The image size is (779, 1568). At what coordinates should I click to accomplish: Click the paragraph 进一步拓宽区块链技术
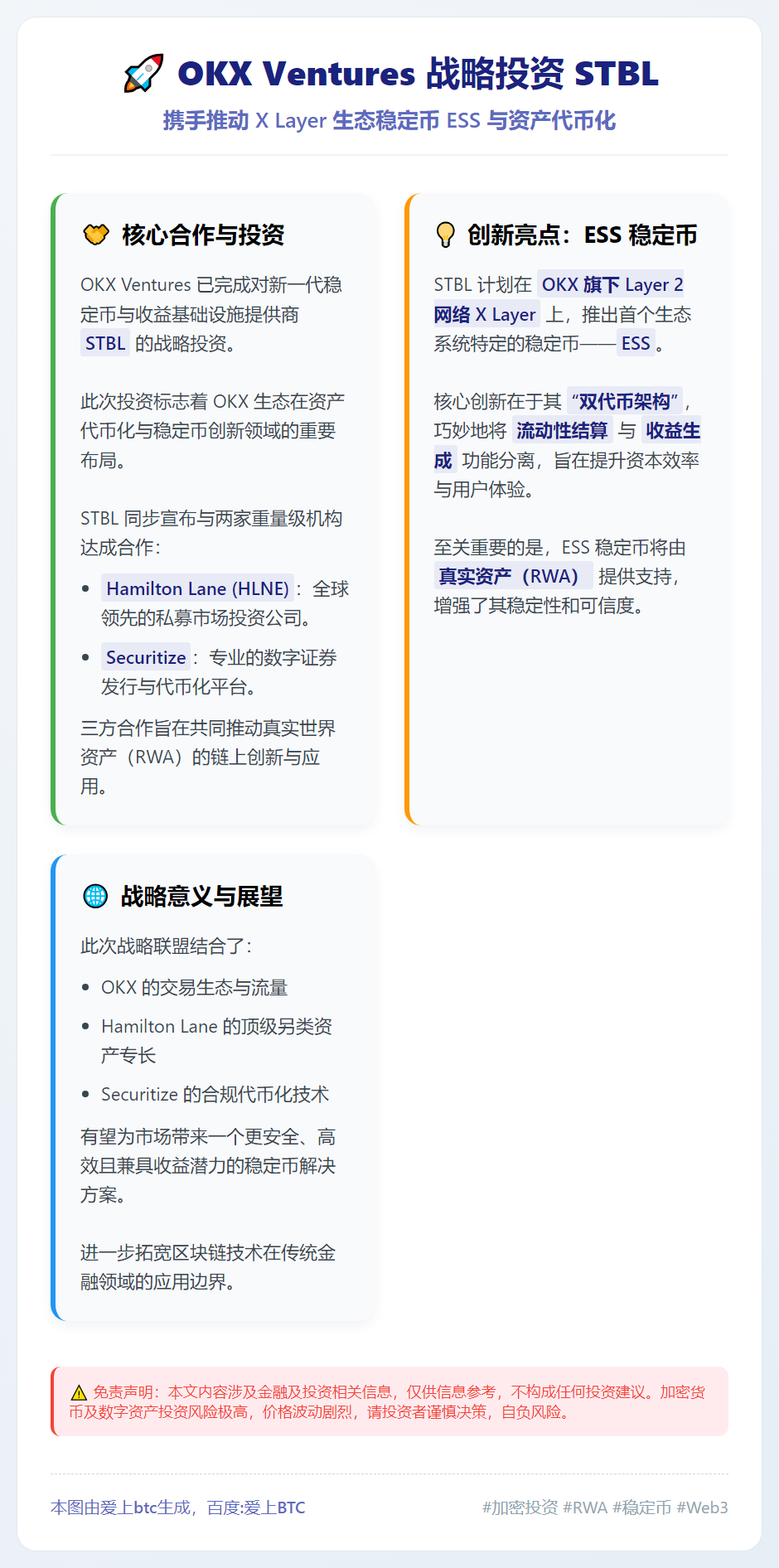pos(208,1267)
